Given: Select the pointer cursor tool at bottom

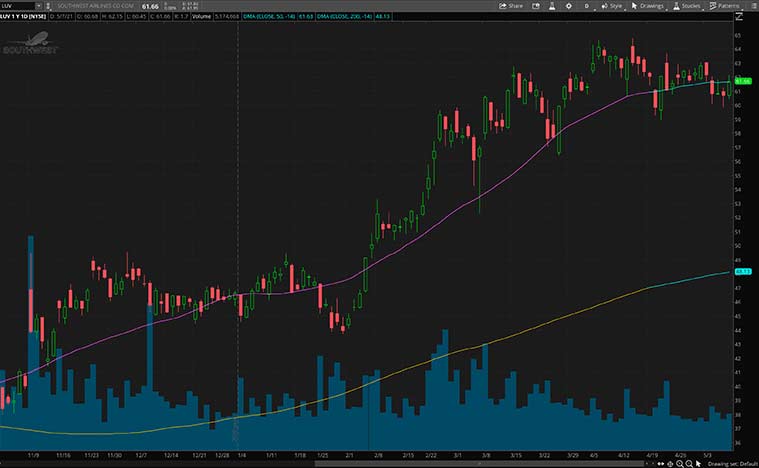Looking at the screenshot, I should pos(700,463).
